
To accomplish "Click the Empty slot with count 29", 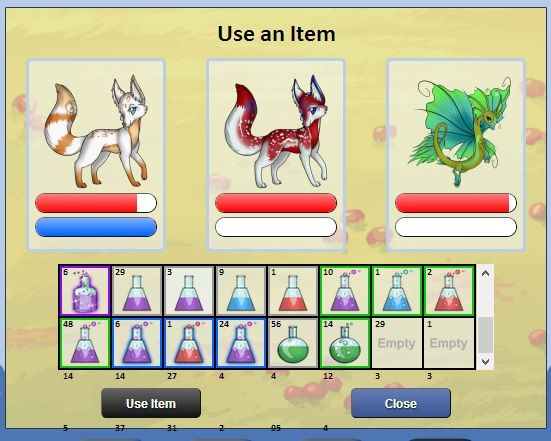I will point(397,343).
